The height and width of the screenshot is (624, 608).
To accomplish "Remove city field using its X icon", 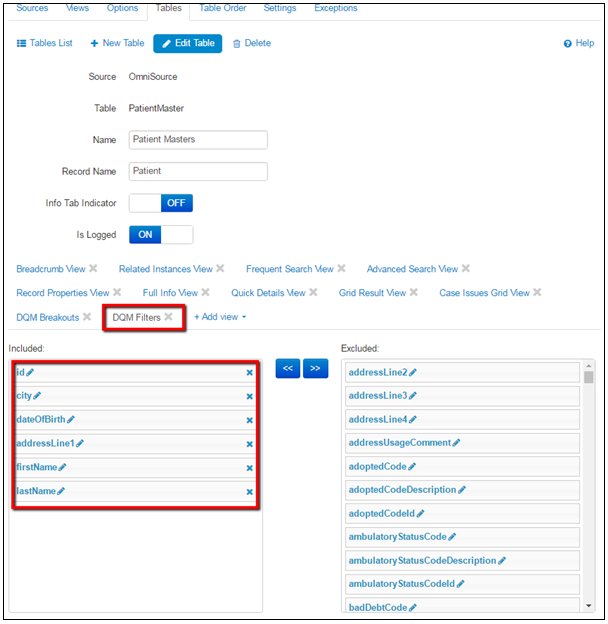I will 249,396.
